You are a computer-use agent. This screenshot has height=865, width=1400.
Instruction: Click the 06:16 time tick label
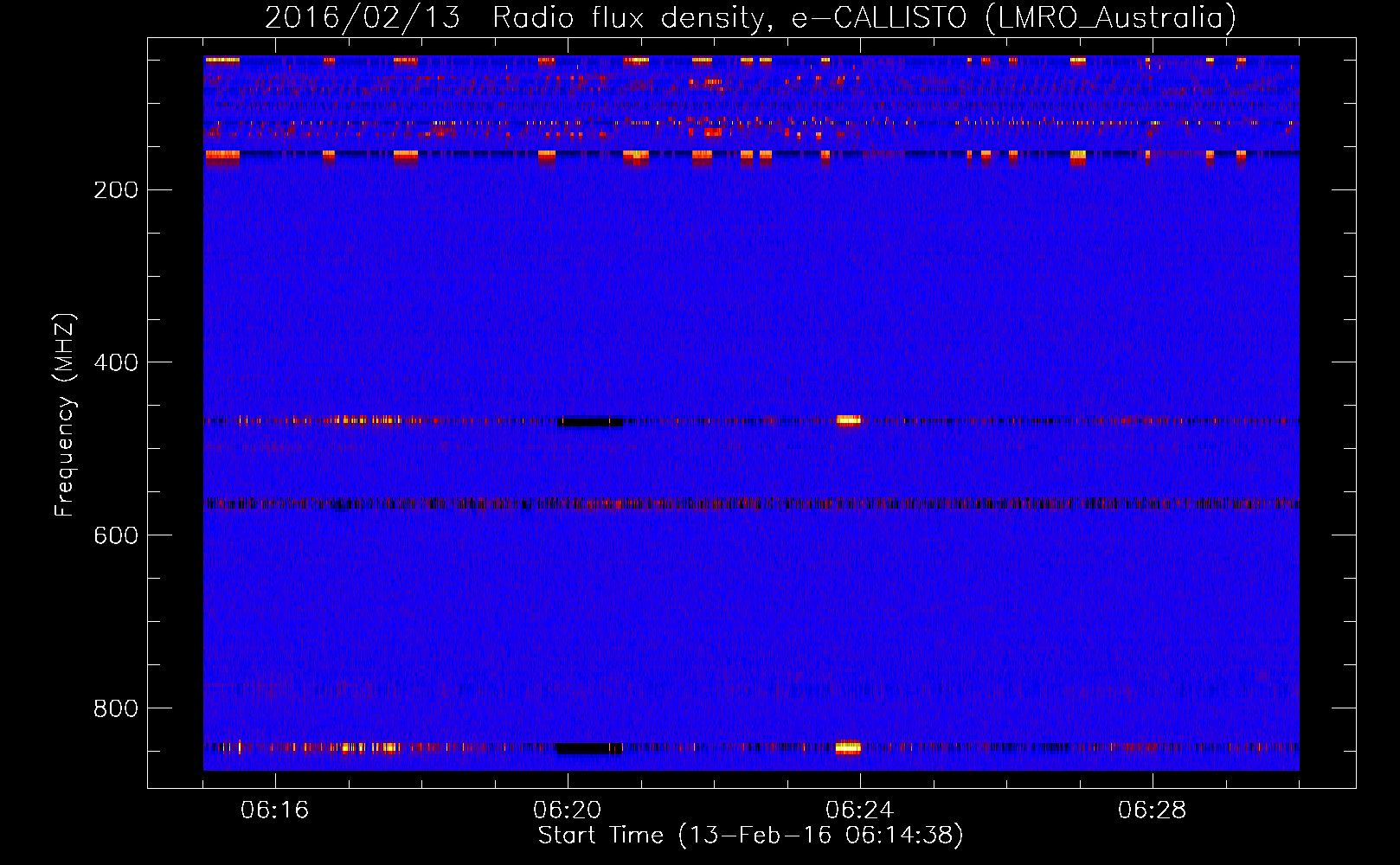pos(274,811)
